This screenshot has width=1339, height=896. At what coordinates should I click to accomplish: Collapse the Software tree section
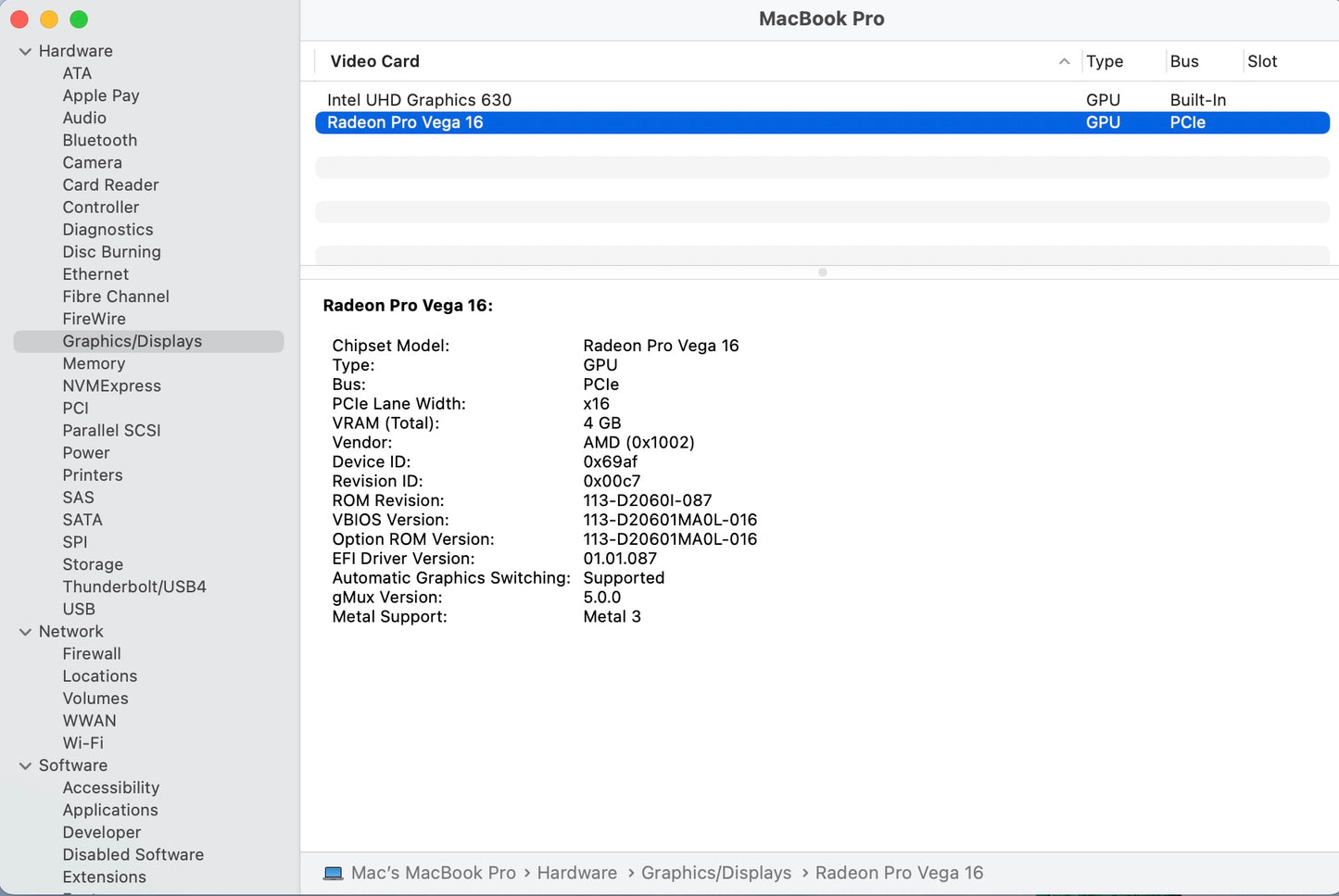click(25, 766)
